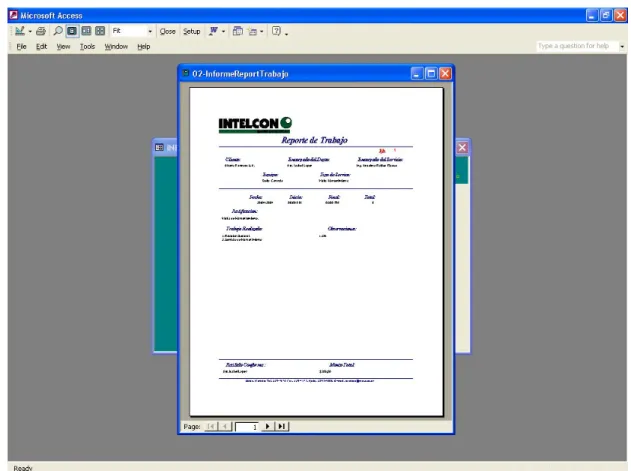Viewport: 631px width, 471px height.
Task: Open the Fit zoom combo box
Action: coord(132,31)
